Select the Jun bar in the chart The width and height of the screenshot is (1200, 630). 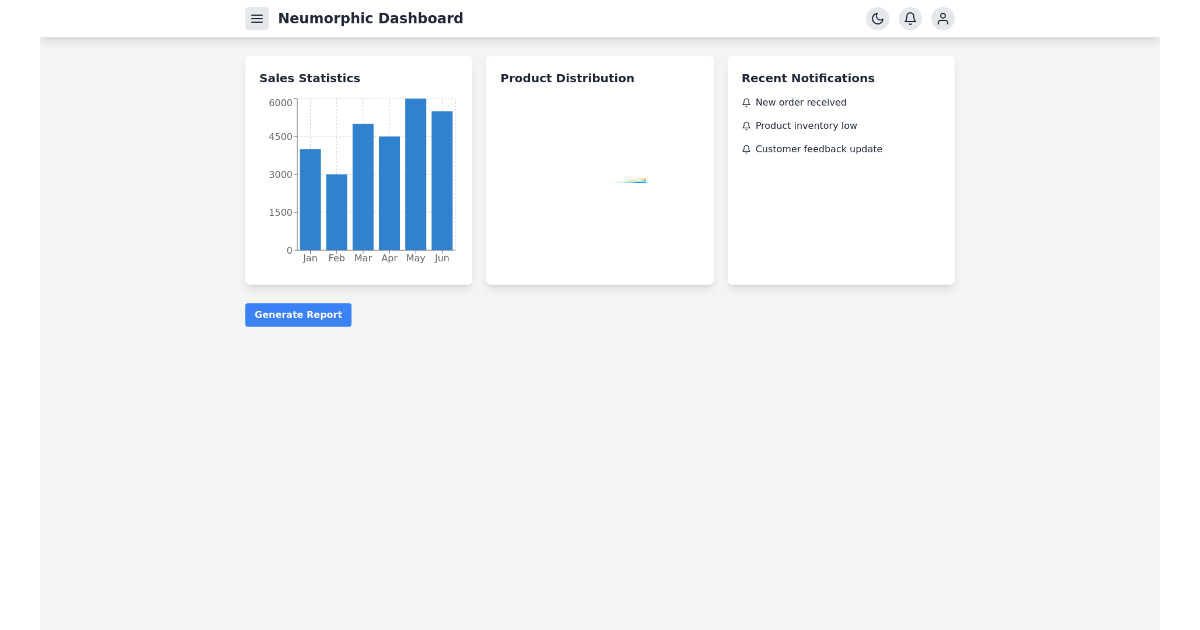[x=441, y=180]
